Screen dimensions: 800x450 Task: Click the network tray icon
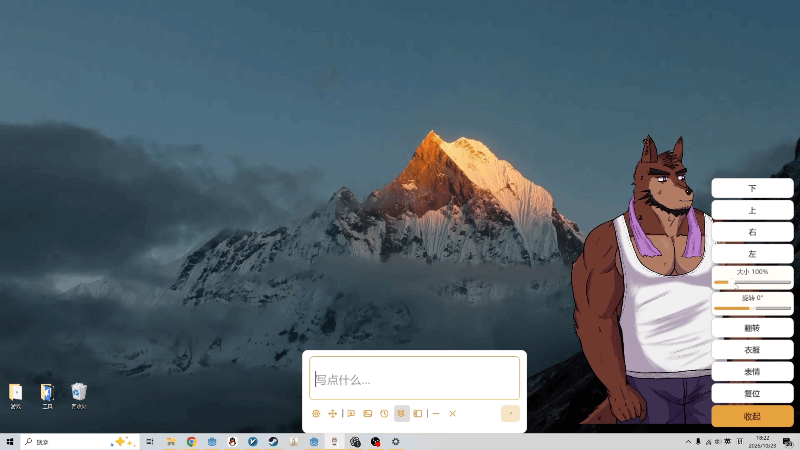(x=708, y=442)
